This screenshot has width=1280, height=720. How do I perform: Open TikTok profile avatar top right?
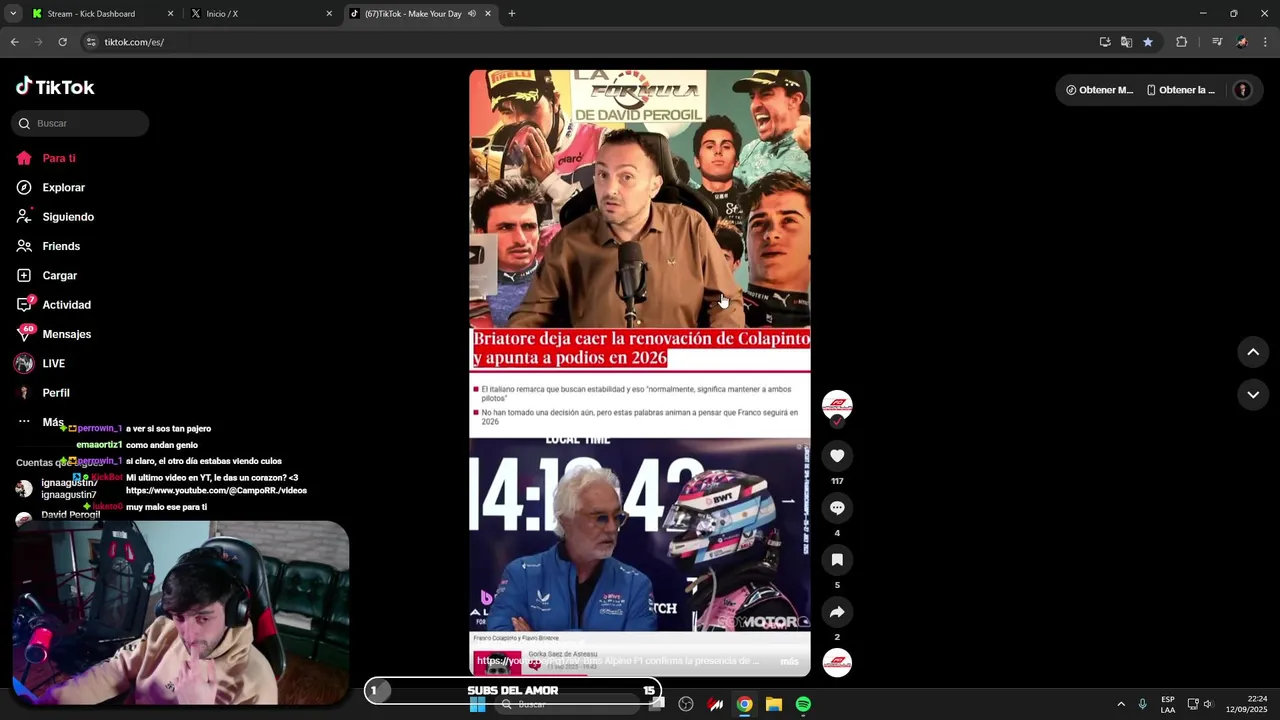pyautogui.click(x=1242, y=90)
